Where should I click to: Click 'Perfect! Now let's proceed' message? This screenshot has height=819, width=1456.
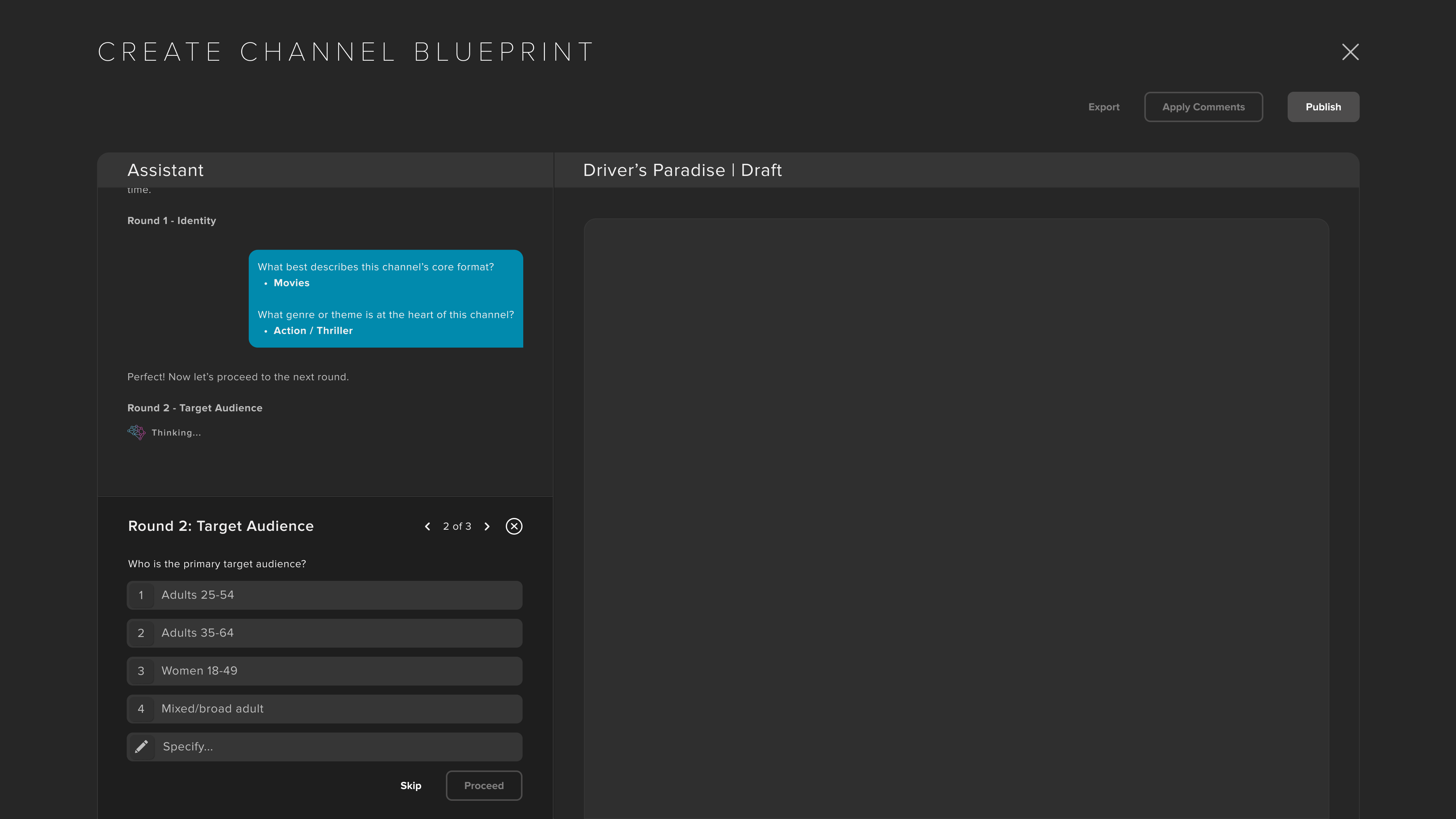[x=238, y=377]
